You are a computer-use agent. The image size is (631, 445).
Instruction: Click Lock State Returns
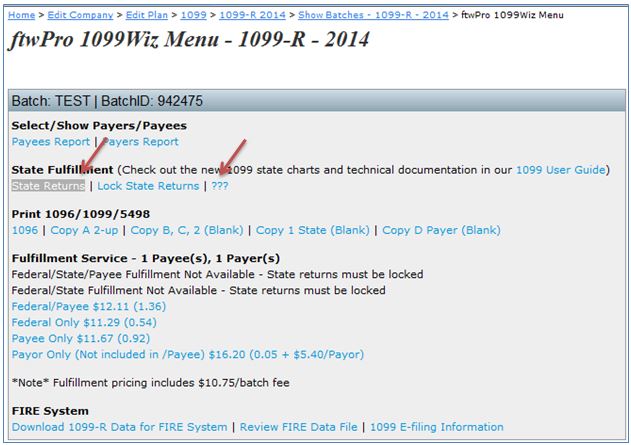(x=148, y=186)
